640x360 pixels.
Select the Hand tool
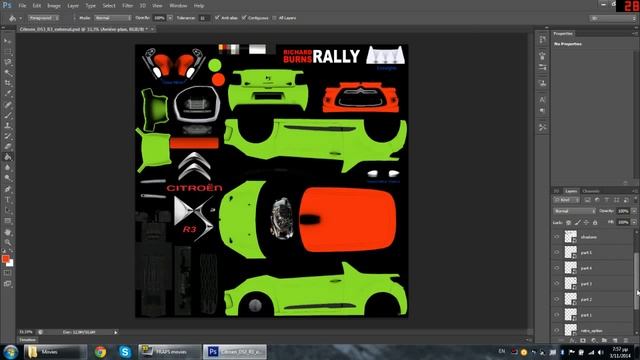(x=7, y=232)
